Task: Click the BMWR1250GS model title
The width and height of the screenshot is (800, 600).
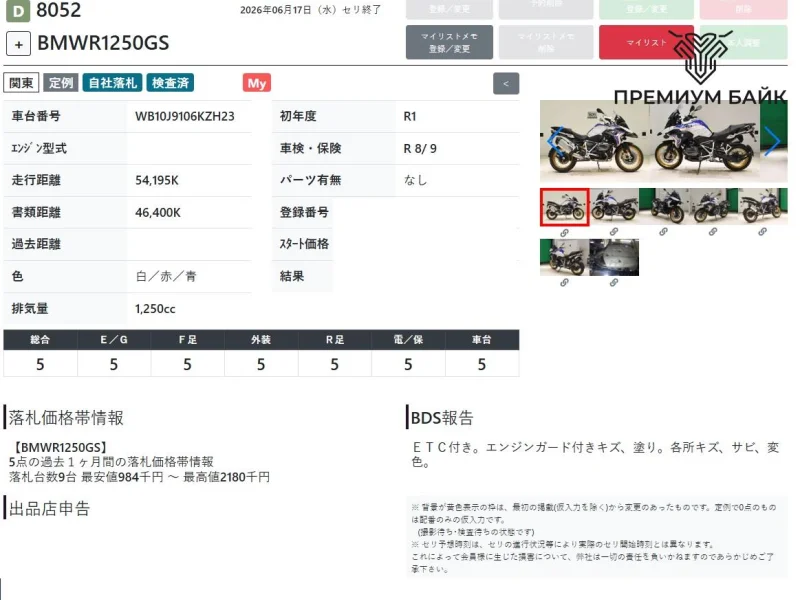Action: [x=103, y=43]
